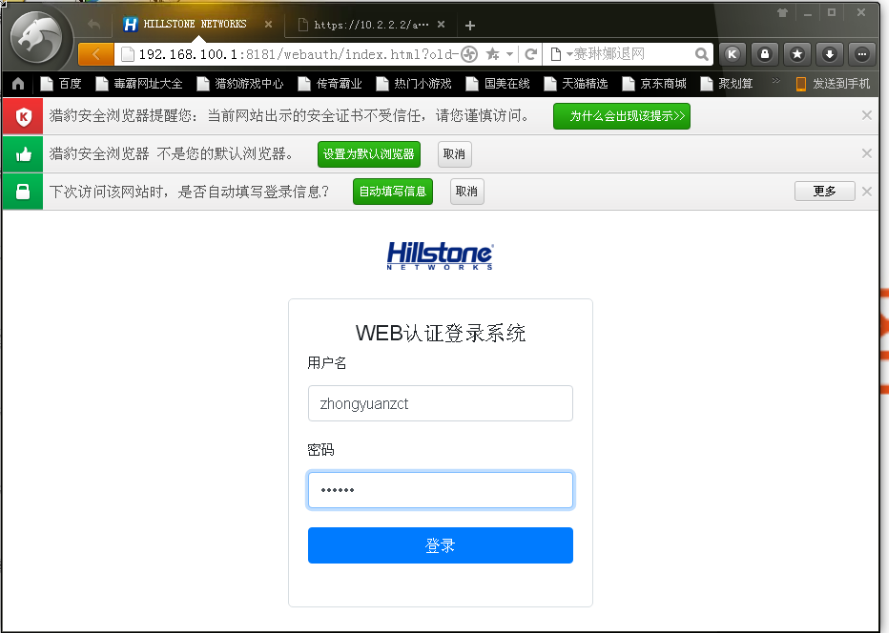Image resolution: width=889 pixels, height=633 pixels.
Task: Click the compatibility mode icon in address bar
Action: [469, 54]
